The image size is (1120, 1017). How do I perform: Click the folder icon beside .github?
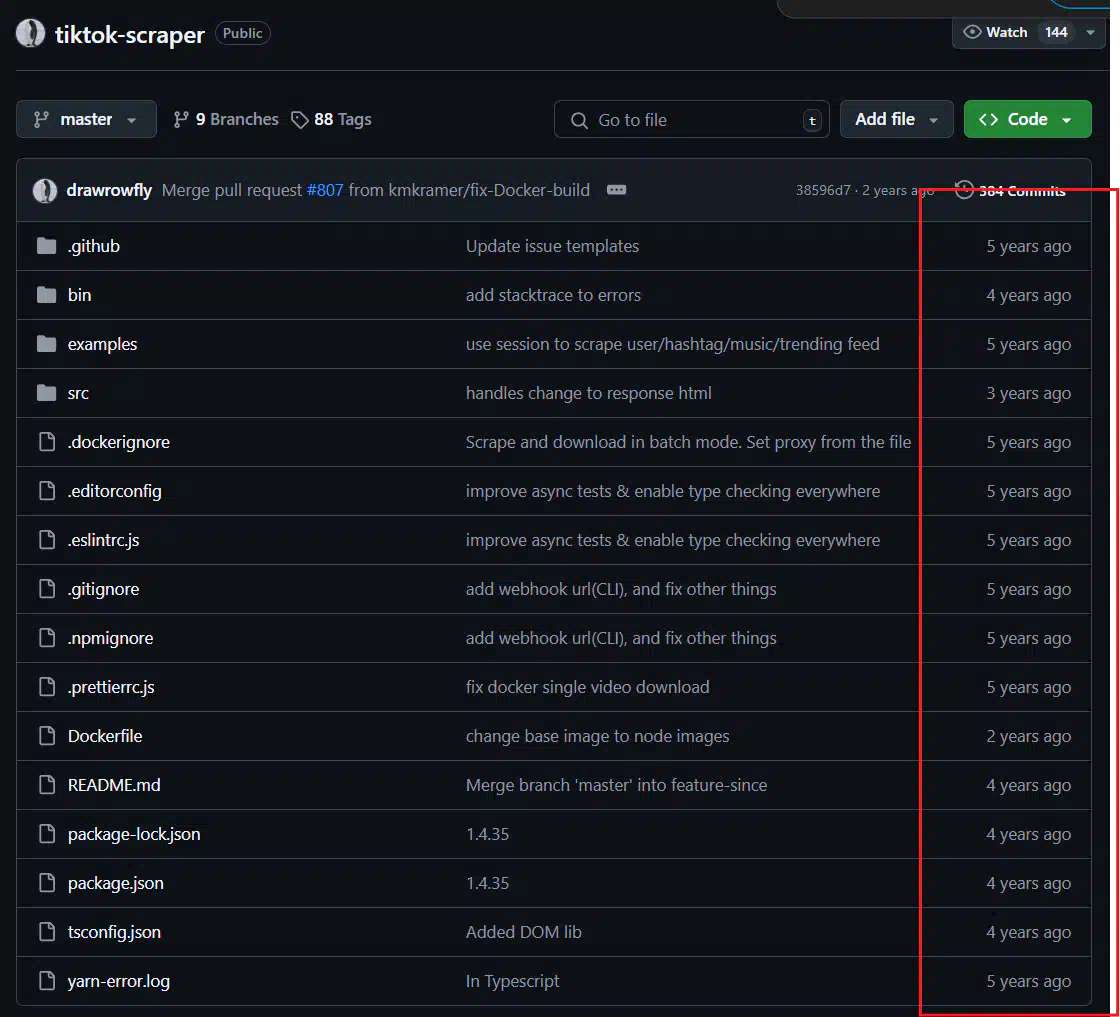(46, 246)
